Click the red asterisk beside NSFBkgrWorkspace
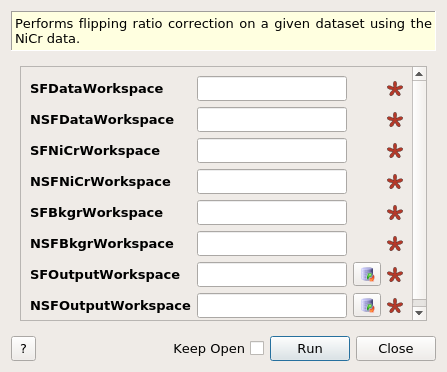 click(x=395, y=244)
